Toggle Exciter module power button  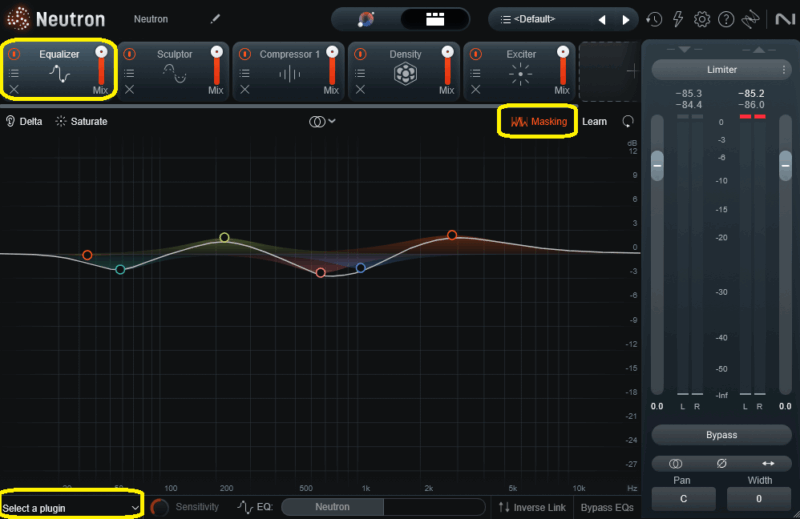click(x=476, y=54)
